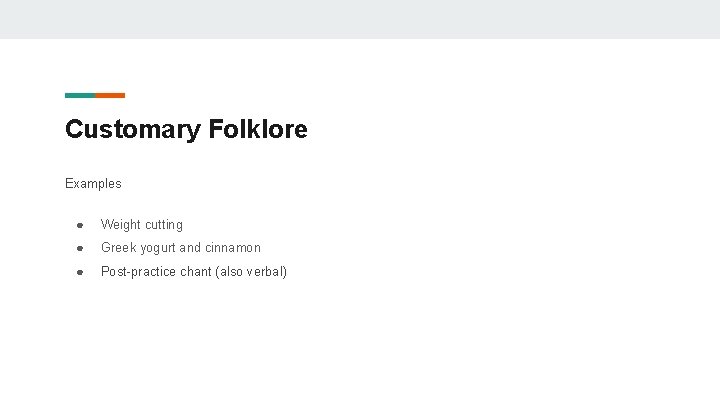Click the orange segment of the accent bar
The image size is (720, 405).
click(110, 95)
